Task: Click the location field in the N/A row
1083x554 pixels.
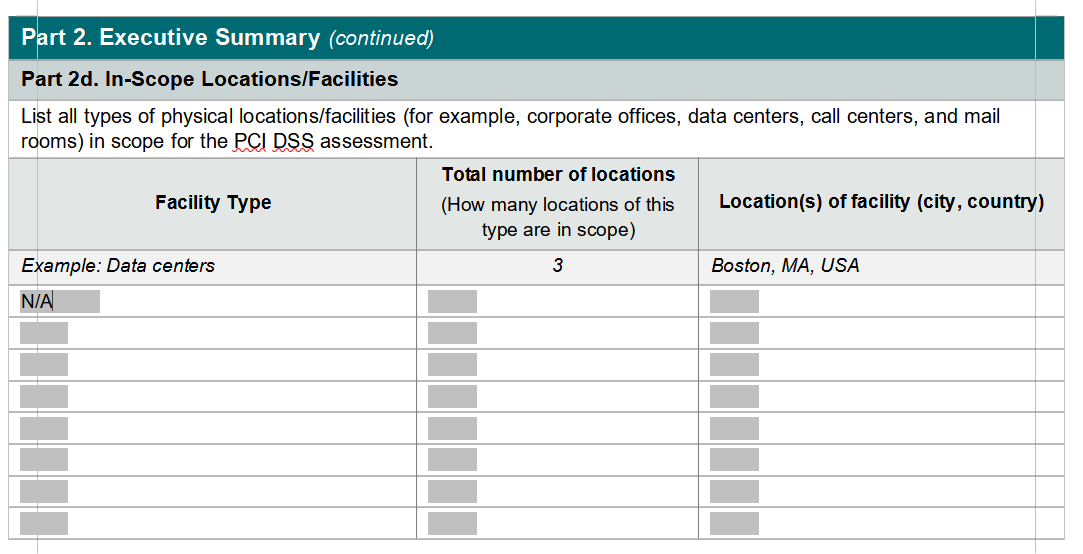Action: pos(734,301)
